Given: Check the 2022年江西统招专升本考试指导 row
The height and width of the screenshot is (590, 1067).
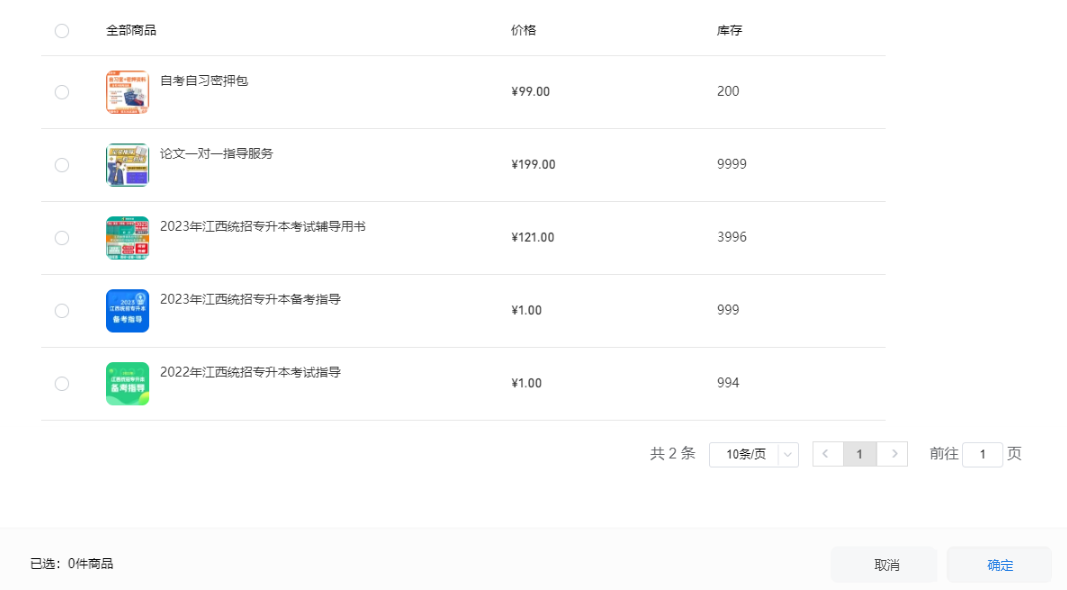Looking at the screenshot, I should pos(62,384).
